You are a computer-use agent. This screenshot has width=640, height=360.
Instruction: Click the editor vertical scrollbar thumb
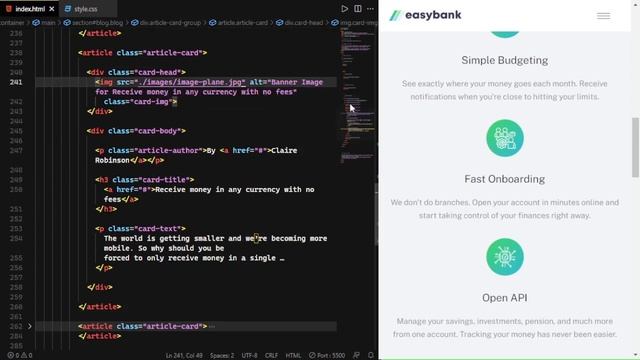[376, 214]
